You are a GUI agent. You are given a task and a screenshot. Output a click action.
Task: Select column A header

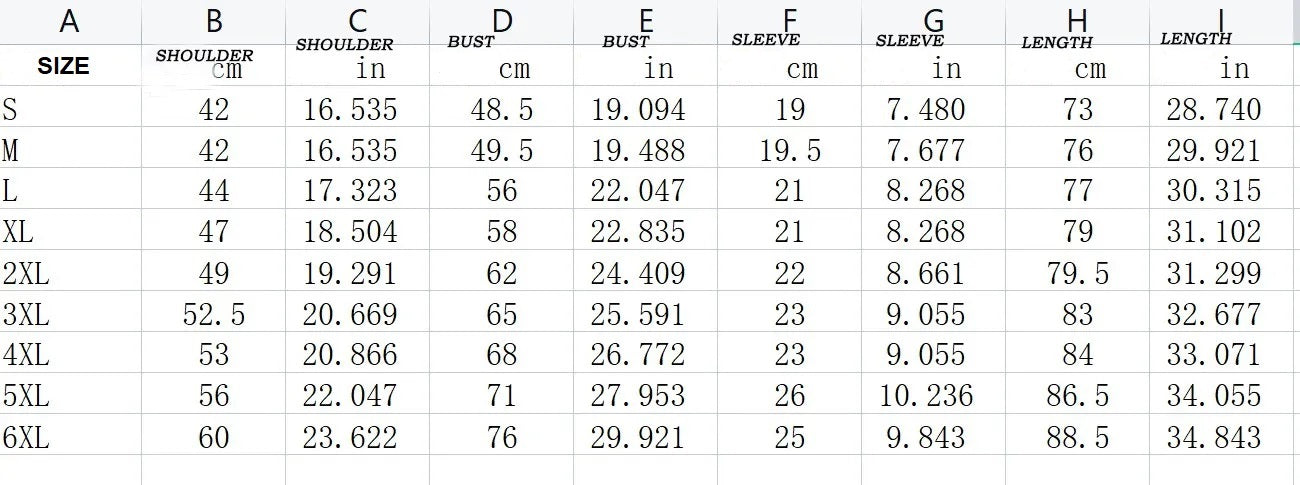click(x=69, y=20)
